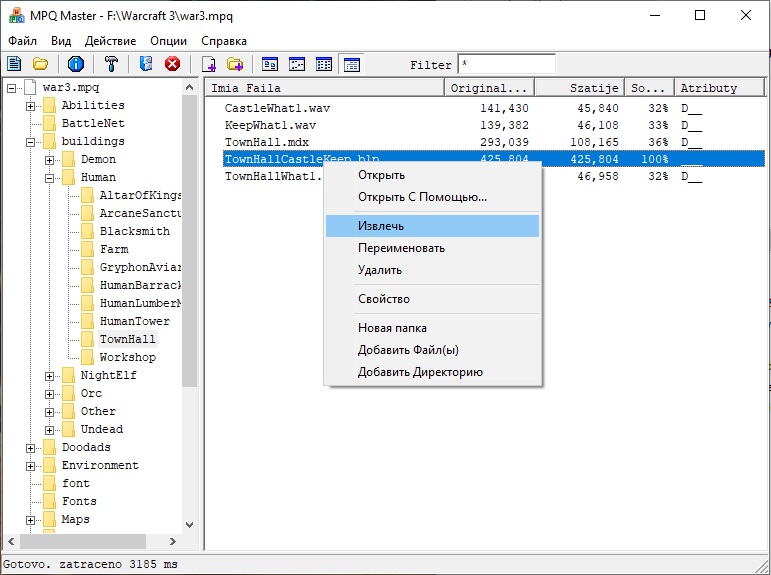Switch to list view icon
The width and height of the screenshot is (771, 575).
[324, 64]
